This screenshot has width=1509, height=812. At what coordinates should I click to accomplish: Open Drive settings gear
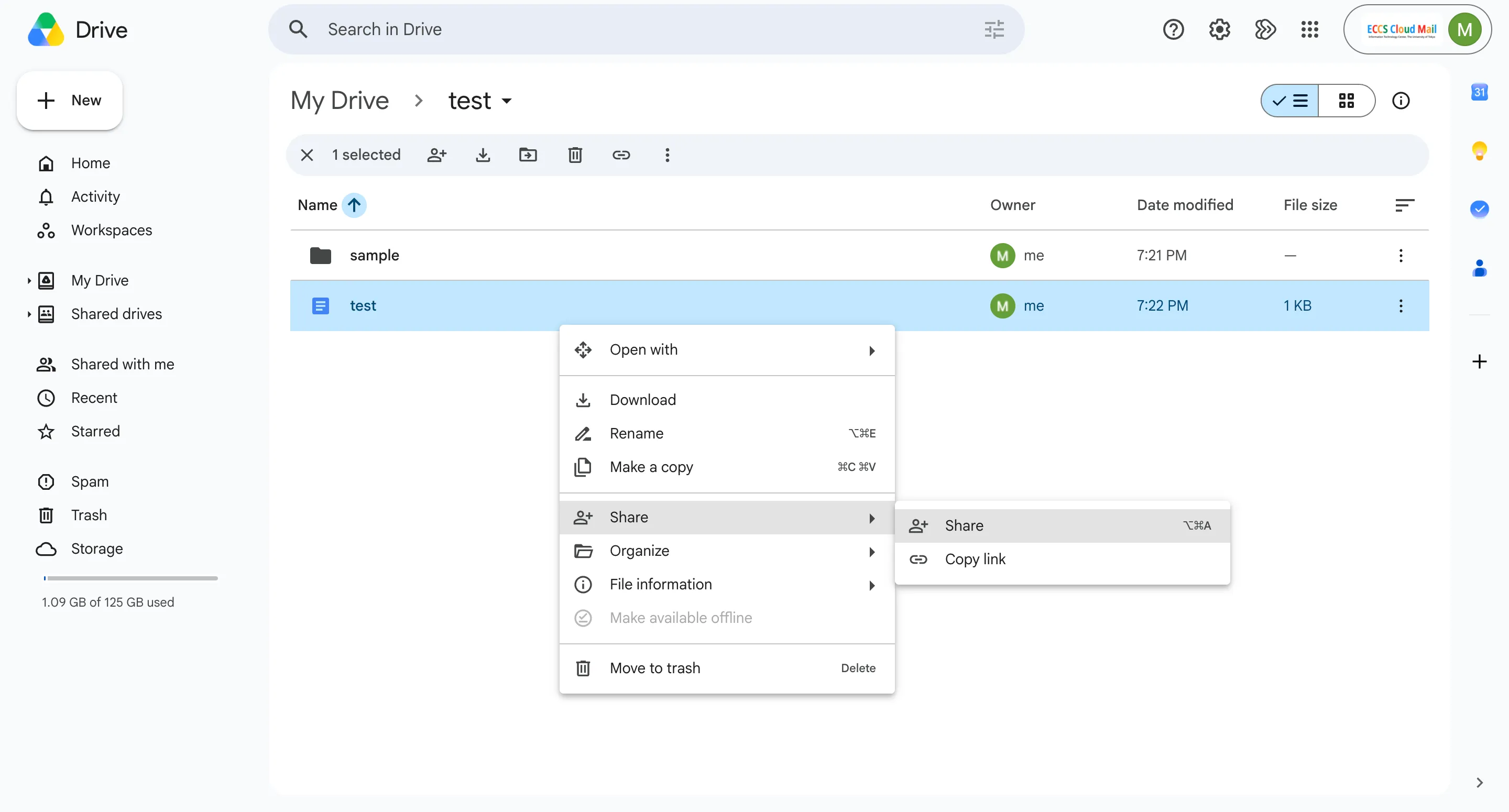1220,29
